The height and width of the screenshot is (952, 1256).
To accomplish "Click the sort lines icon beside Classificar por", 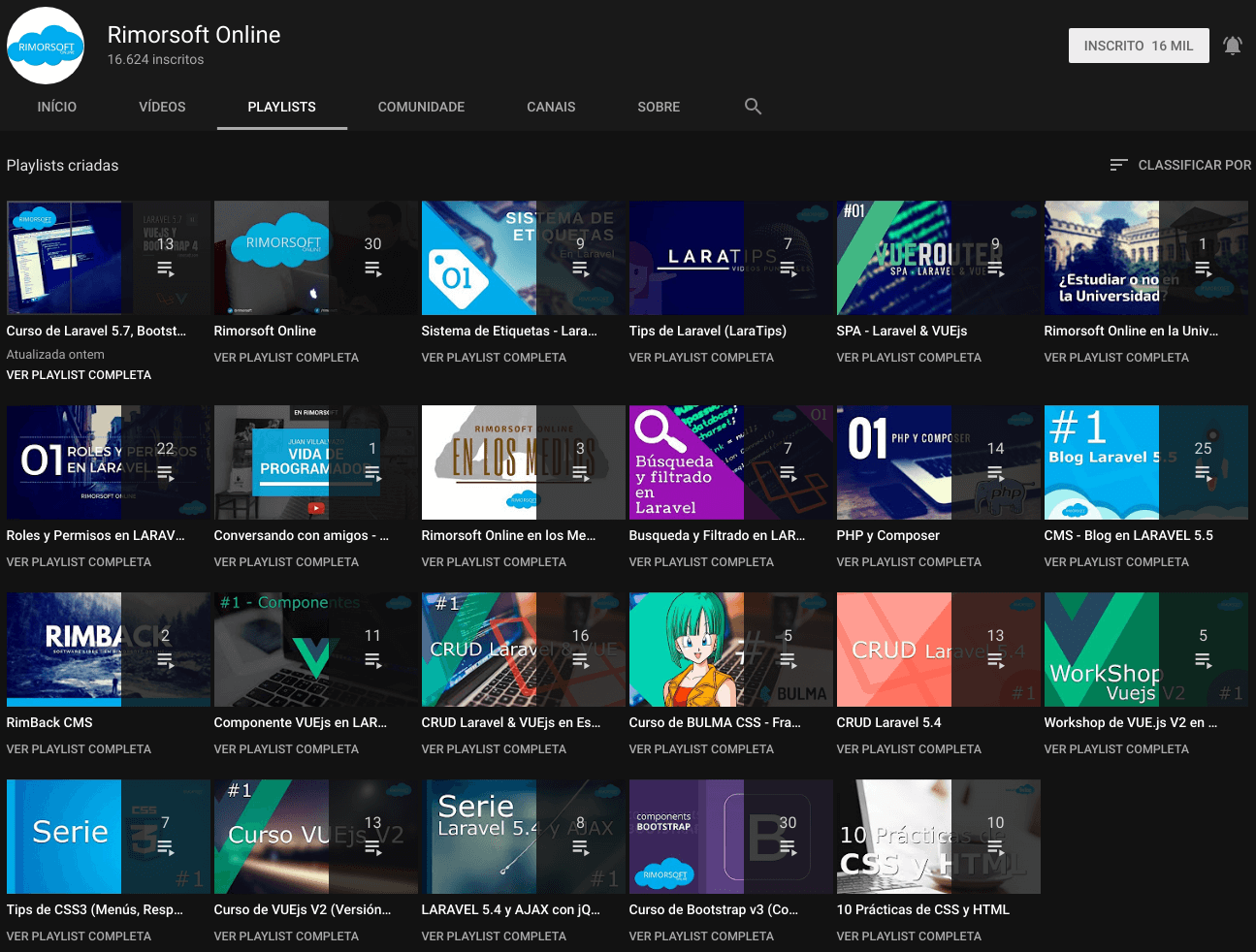I will coord(1118,165).
